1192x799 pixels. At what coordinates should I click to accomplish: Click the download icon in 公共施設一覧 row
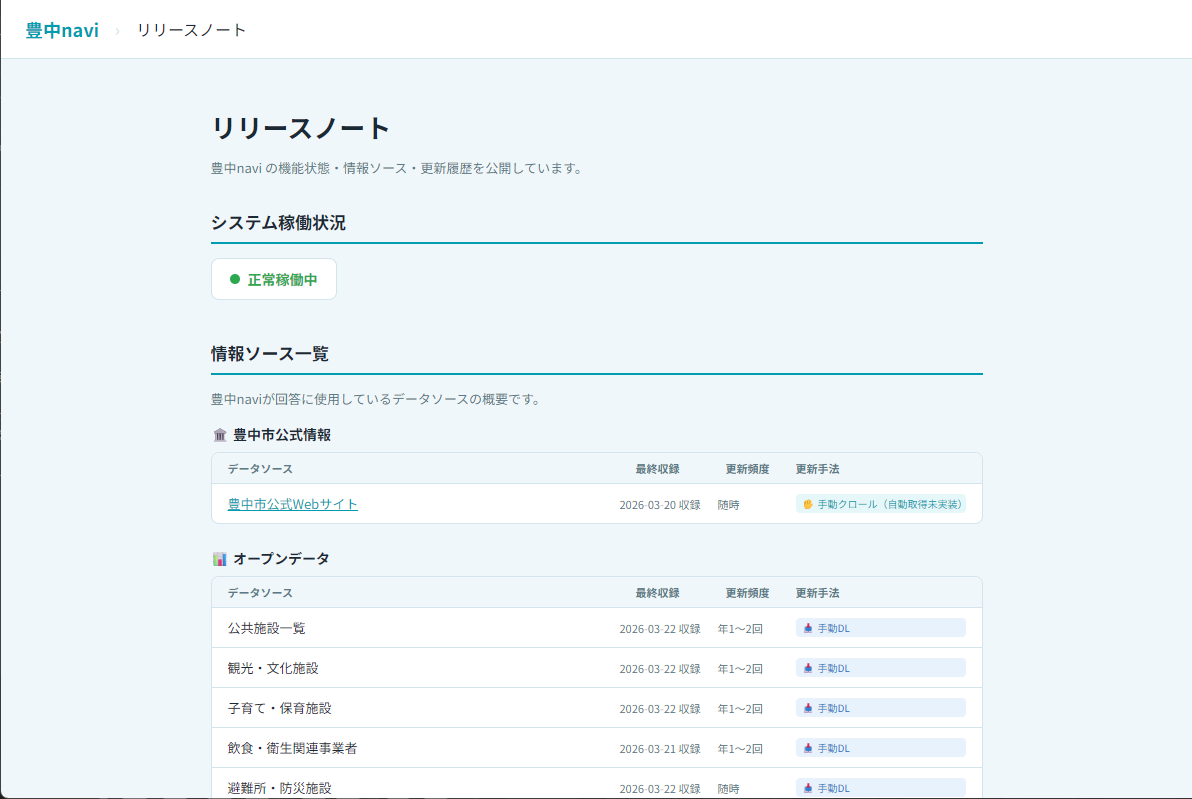(x=808, y=628)
